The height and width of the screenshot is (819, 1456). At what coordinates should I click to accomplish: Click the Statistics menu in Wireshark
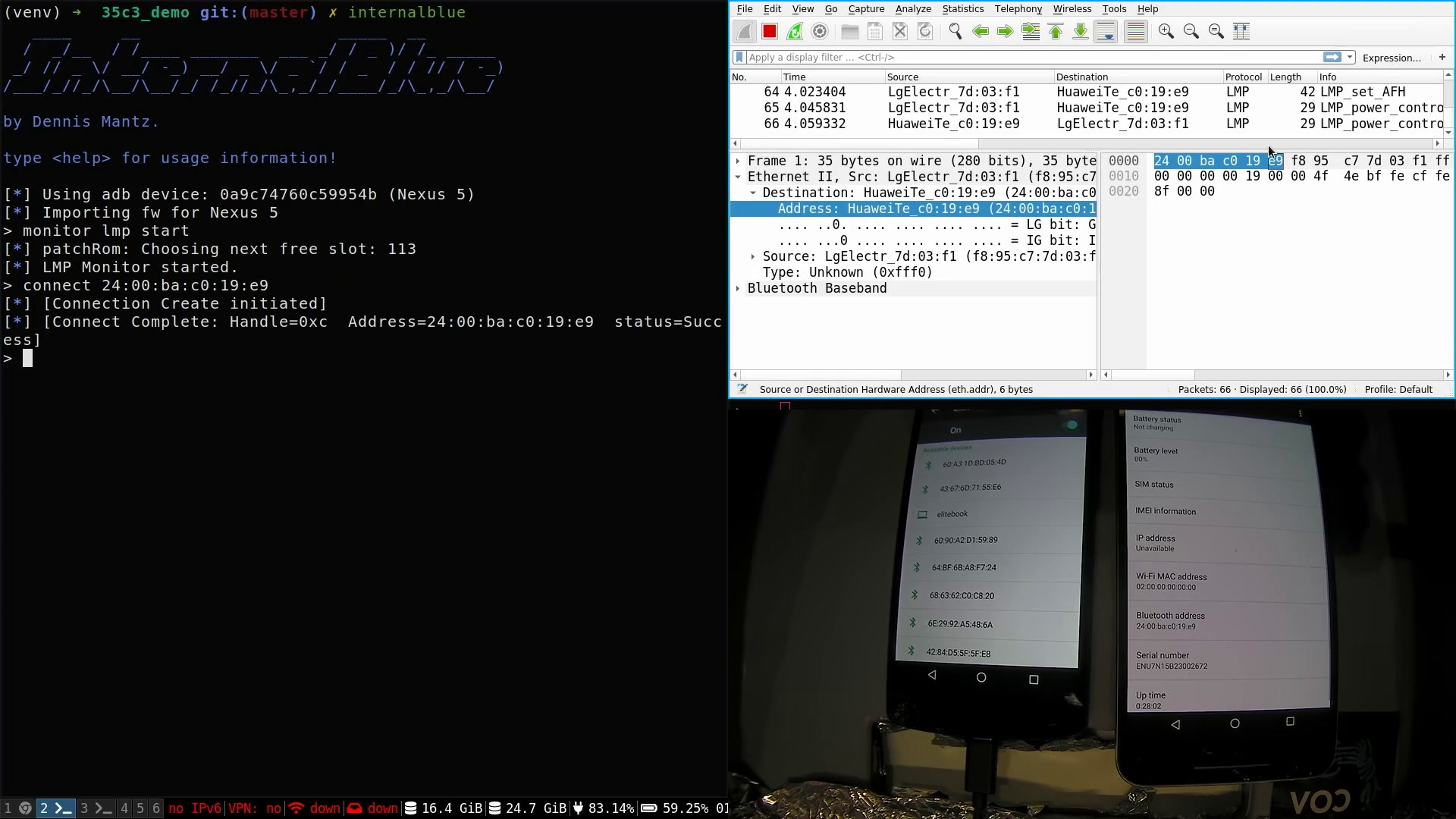(962, 8)
